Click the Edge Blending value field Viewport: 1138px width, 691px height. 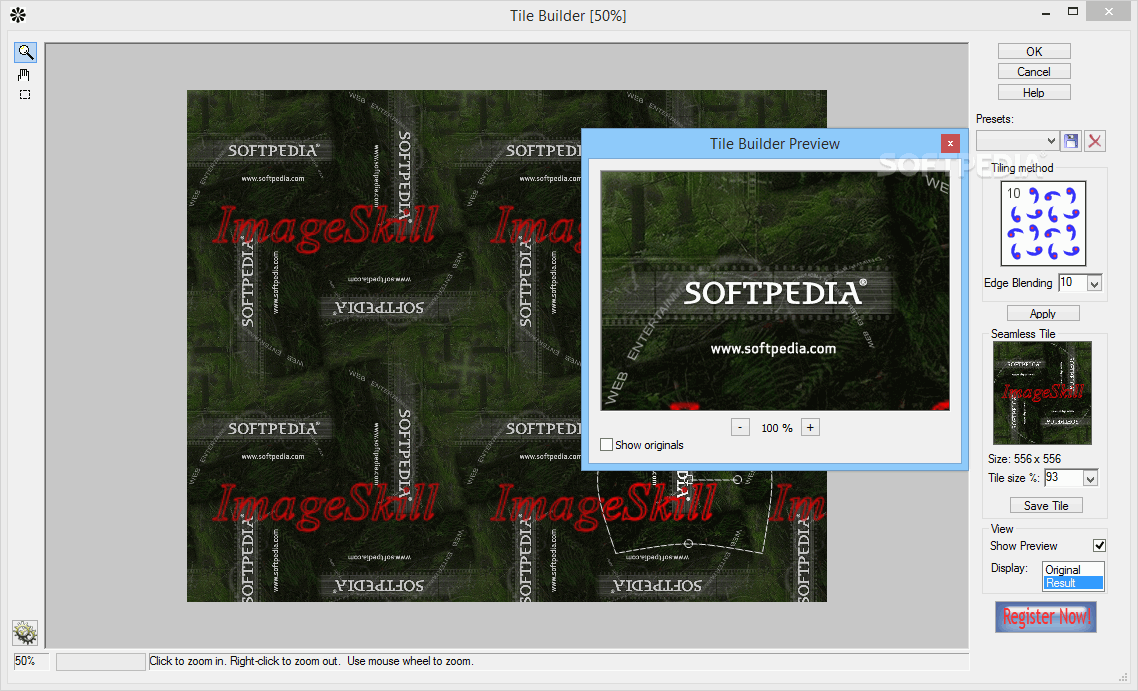click(x=1073, y=283)
